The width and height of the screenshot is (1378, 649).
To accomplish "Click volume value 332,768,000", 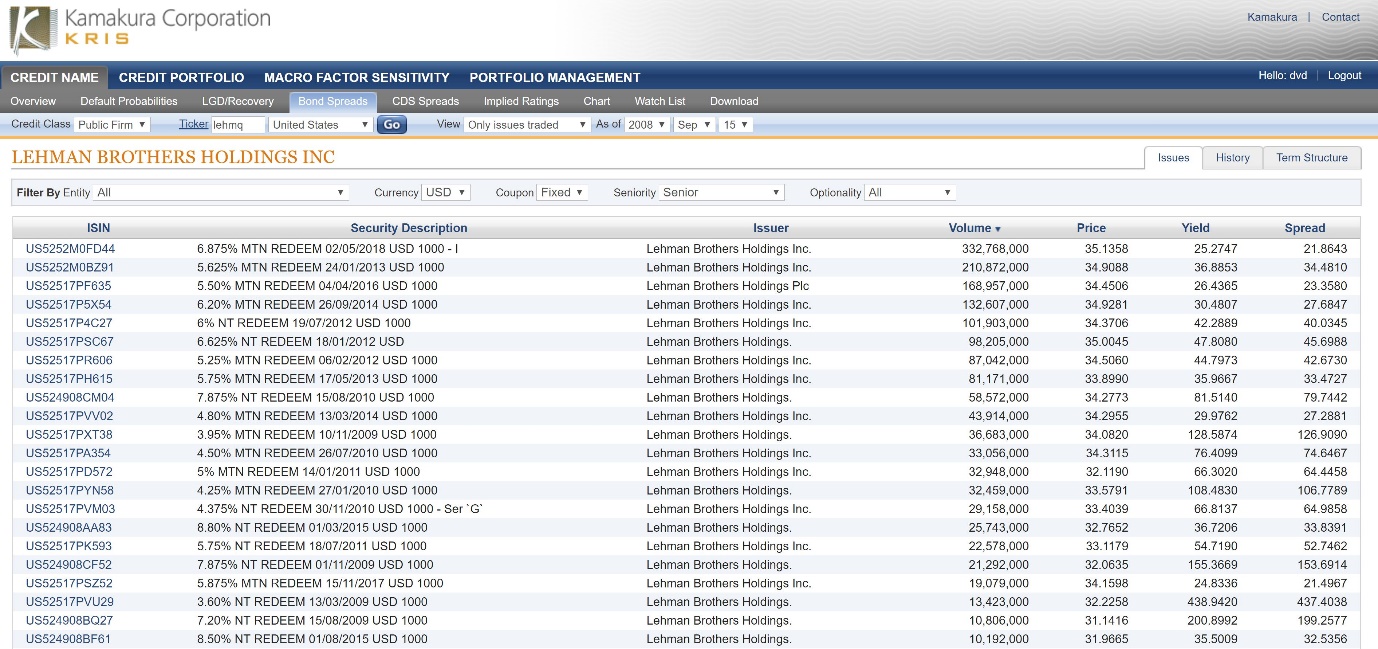I will click(x=995, y=249).
